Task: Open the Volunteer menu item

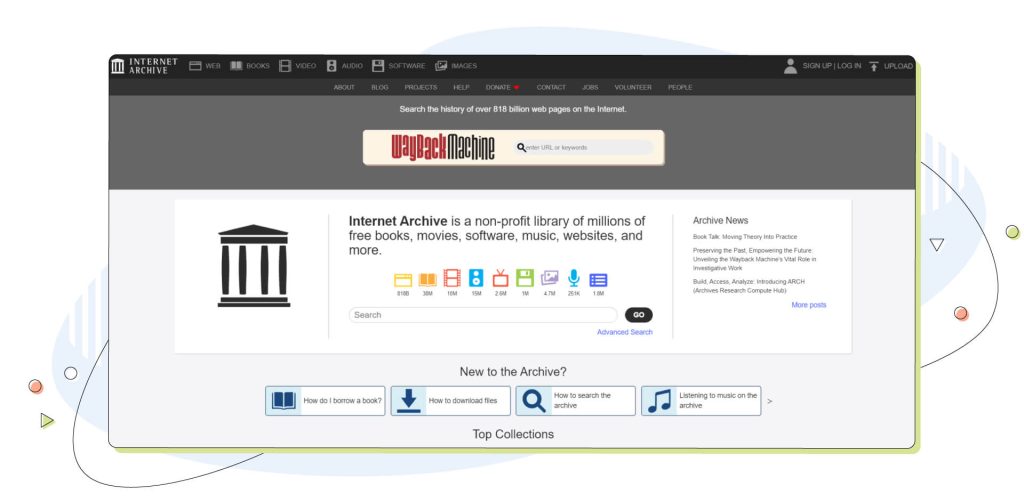Action: pos(633,87)
